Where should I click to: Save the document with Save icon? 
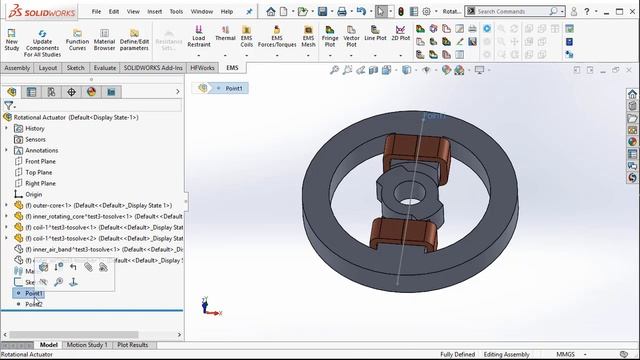pos(322,11)
